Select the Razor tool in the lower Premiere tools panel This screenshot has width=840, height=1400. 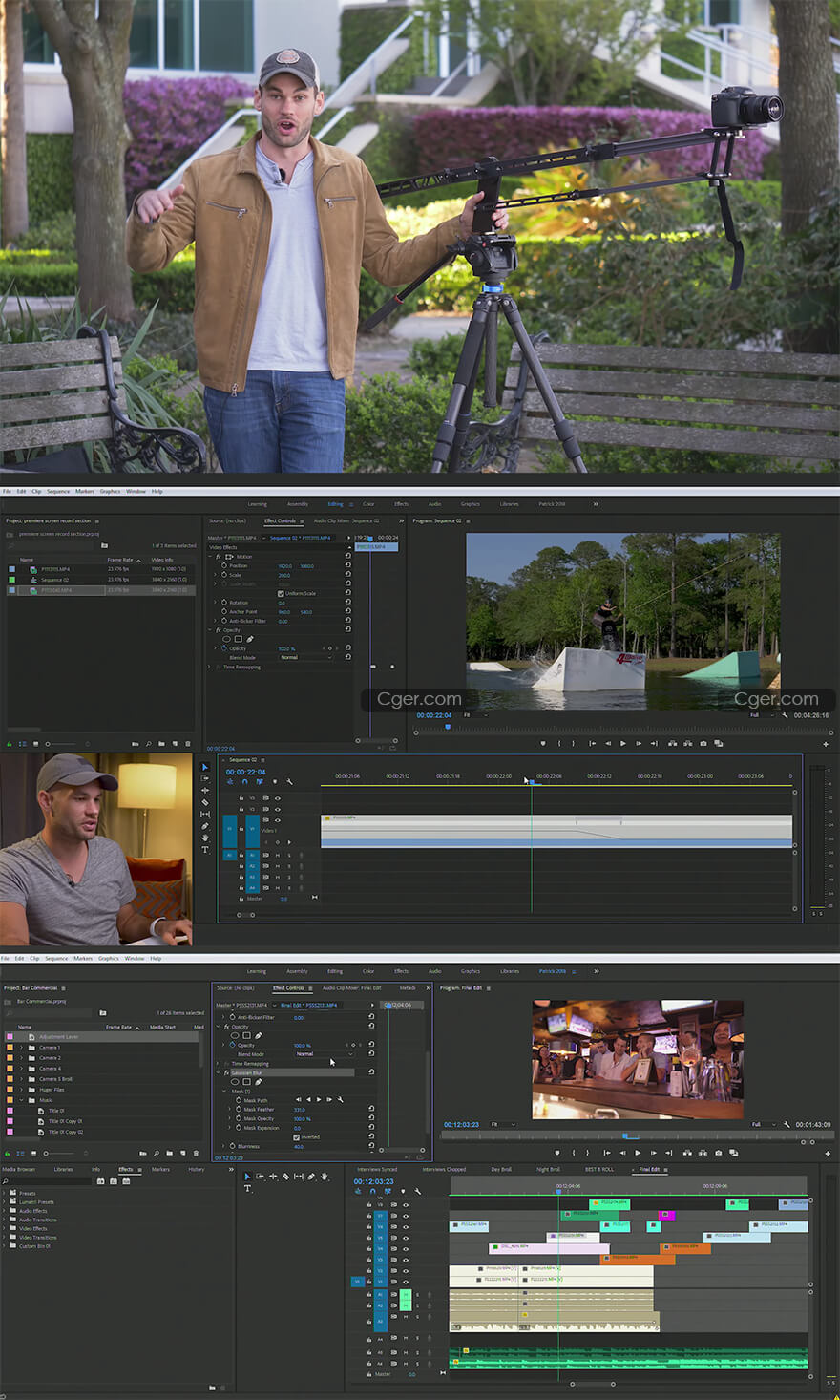[x=285, y=1177]
